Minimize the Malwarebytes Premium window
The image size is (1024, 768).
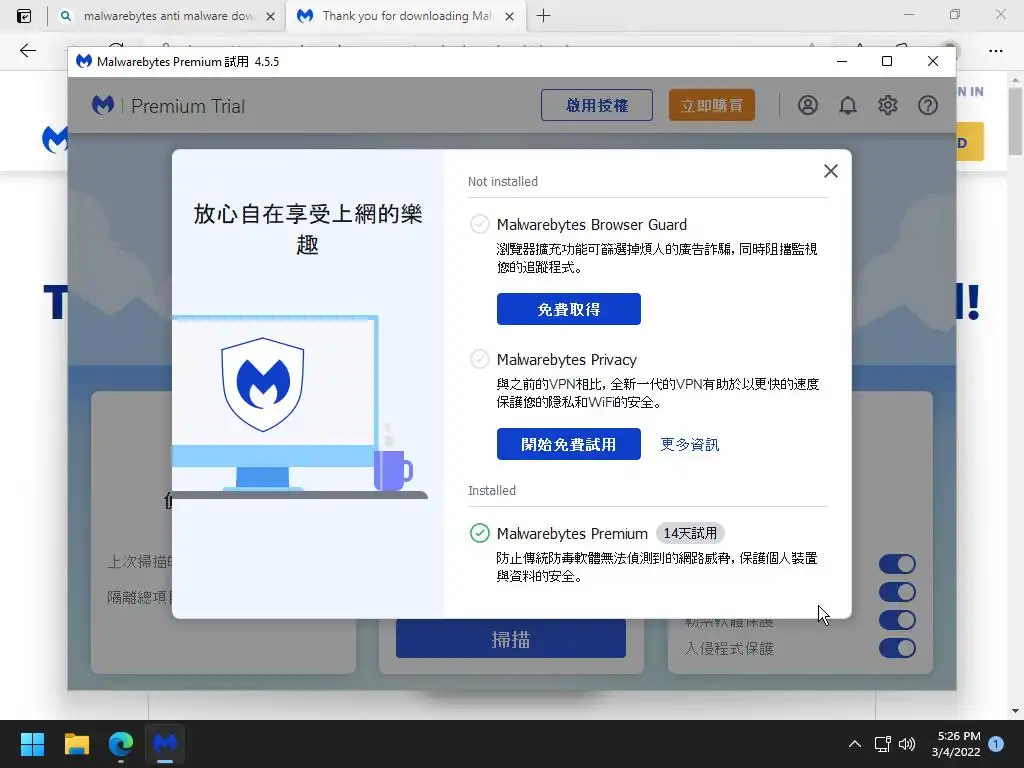tap(842, 61)
